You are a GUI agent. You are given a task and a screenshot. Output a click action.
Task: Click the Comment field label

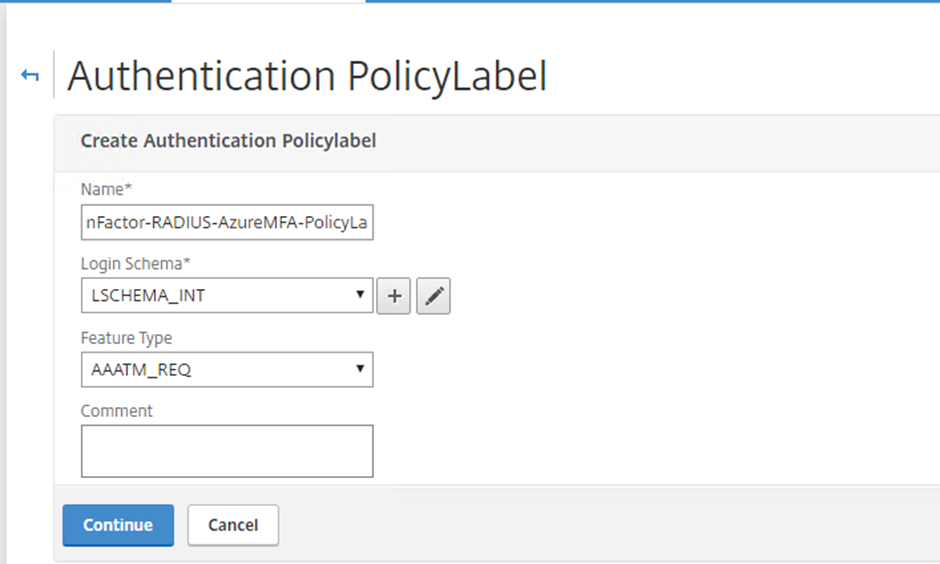(117, 411)
